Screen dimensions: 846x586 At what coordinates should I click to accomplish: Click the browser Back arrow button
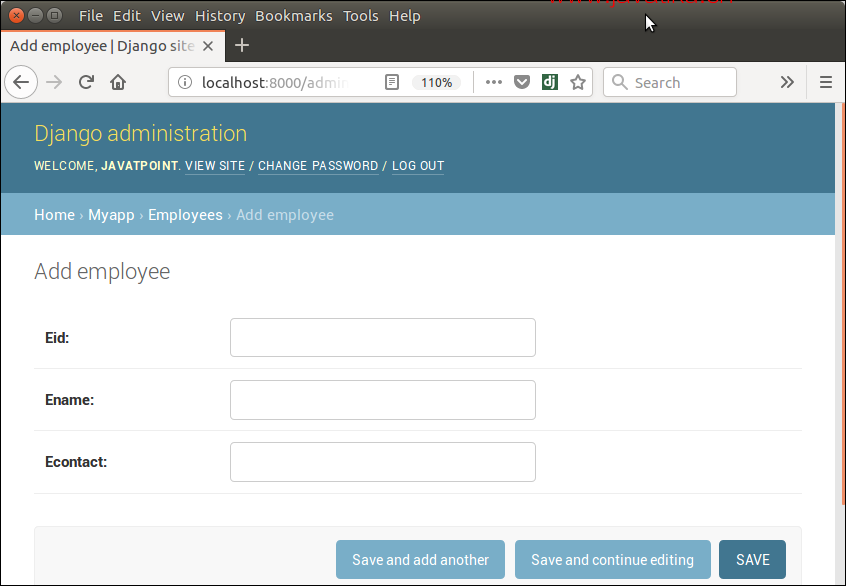[x=22, y=83]
